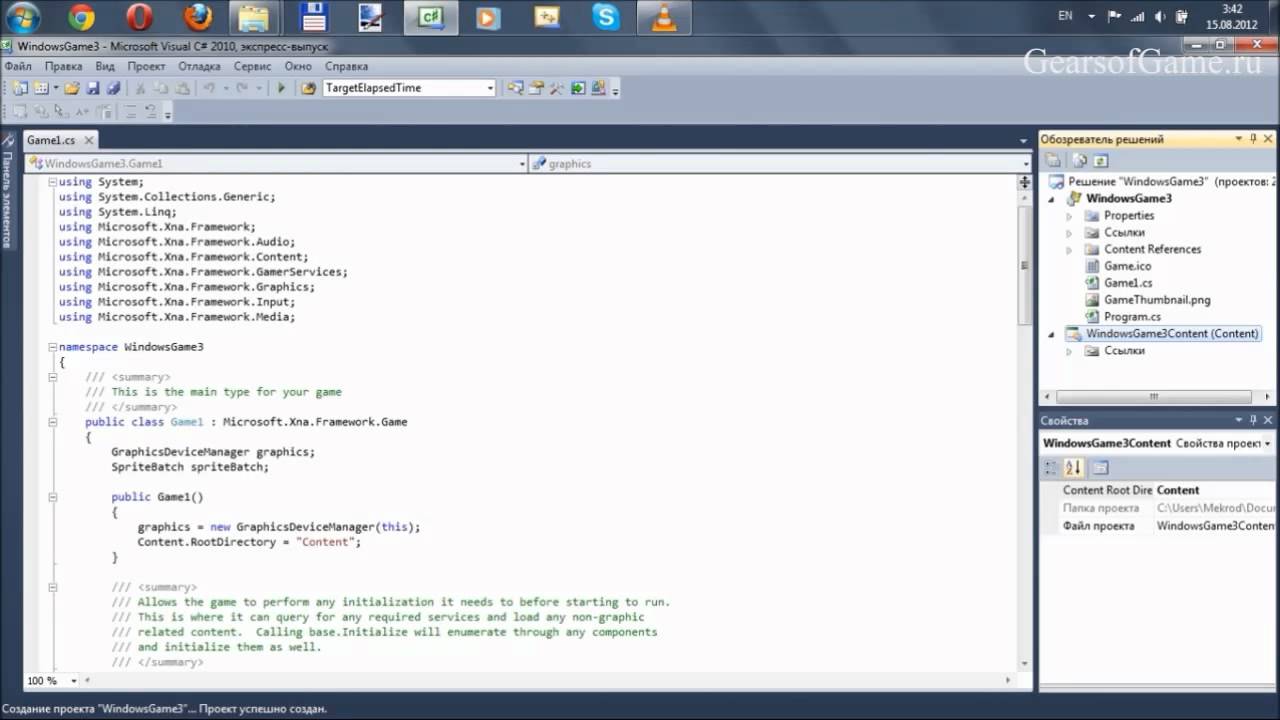Click the Add New Item toolbar icon

(x=40, y=88)
